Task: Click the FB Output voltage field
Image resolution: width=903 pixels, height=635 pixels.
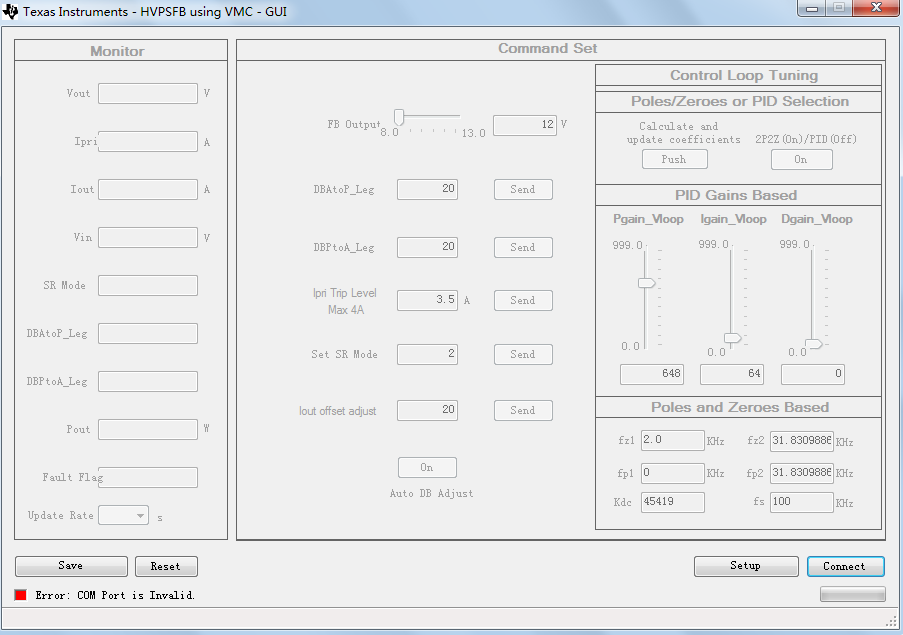Action: click(525, 125)
